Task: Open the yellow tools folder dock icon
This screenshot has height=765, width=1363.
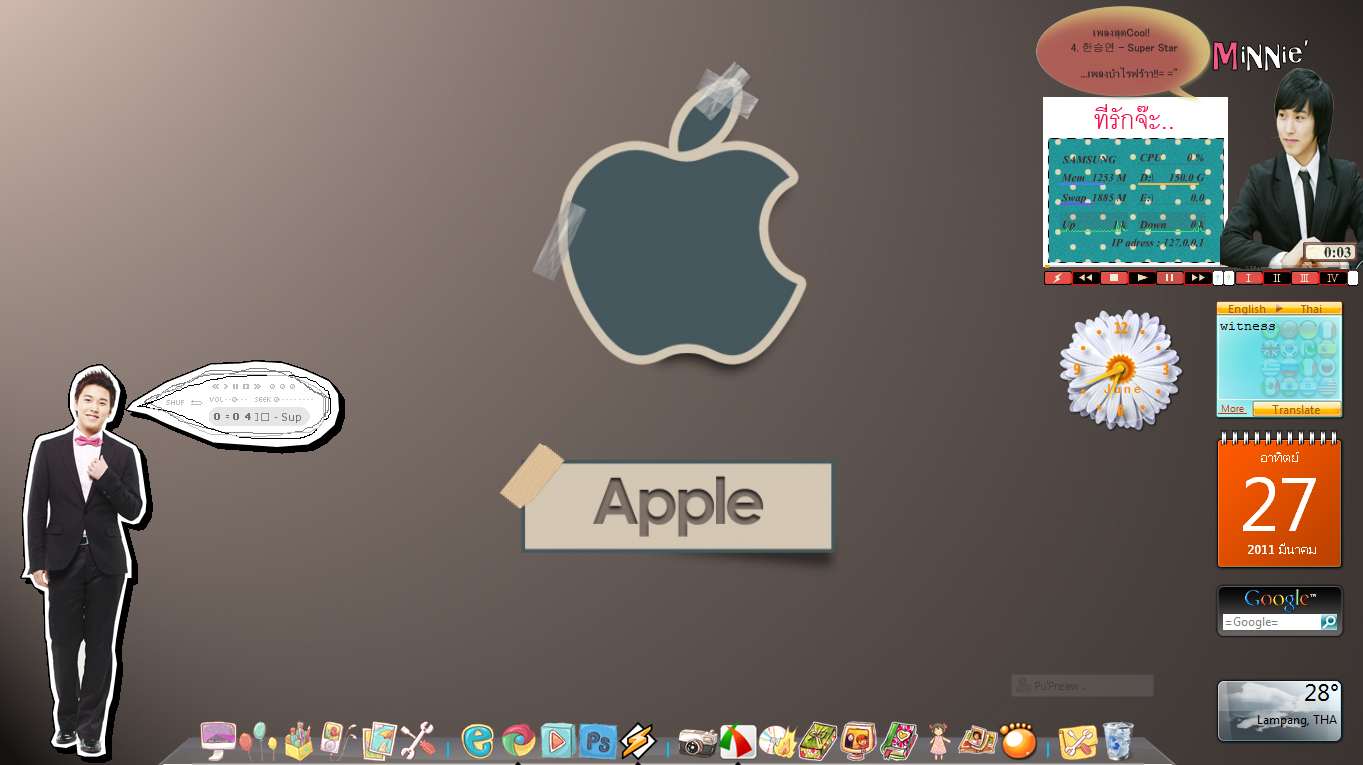Action: [1077, 741]
